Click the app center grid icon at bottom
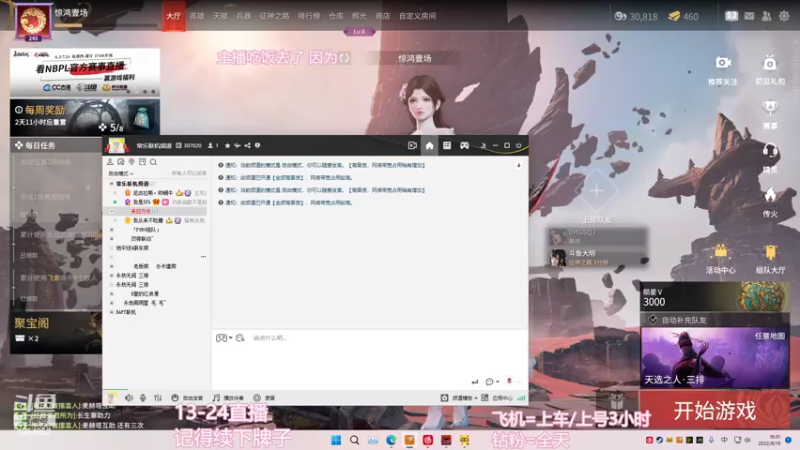800x450 pixels. [485, 397]
